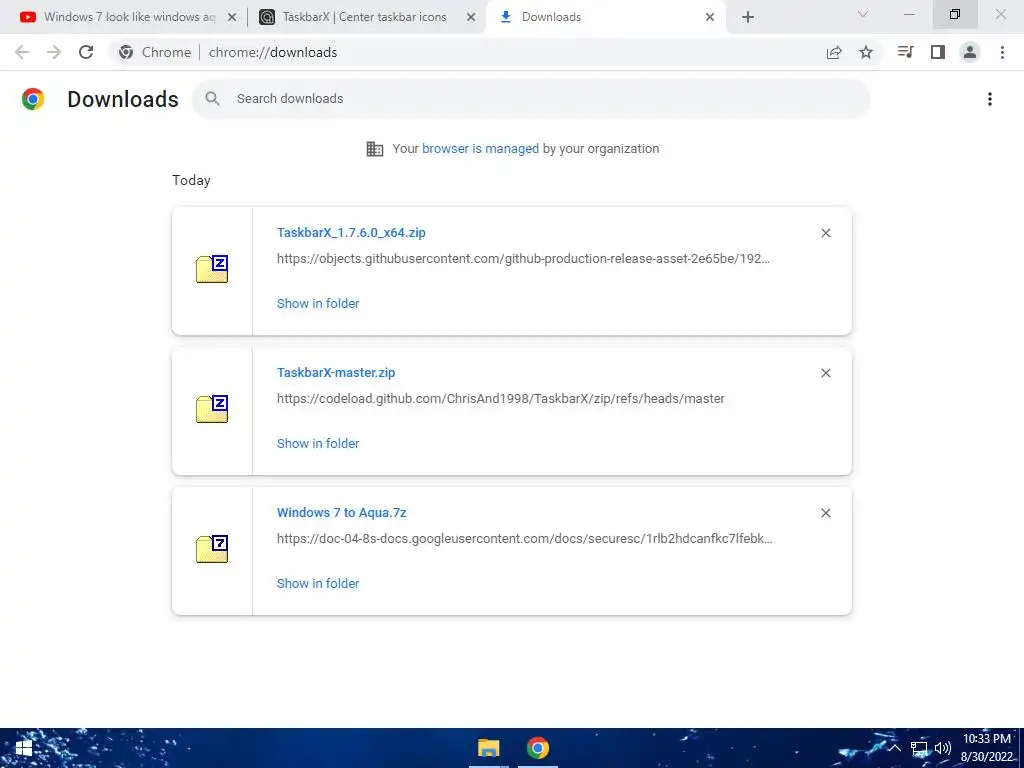Show TaskbarX_1.7.6.0_x64.zip in folder

click(318, 303)
